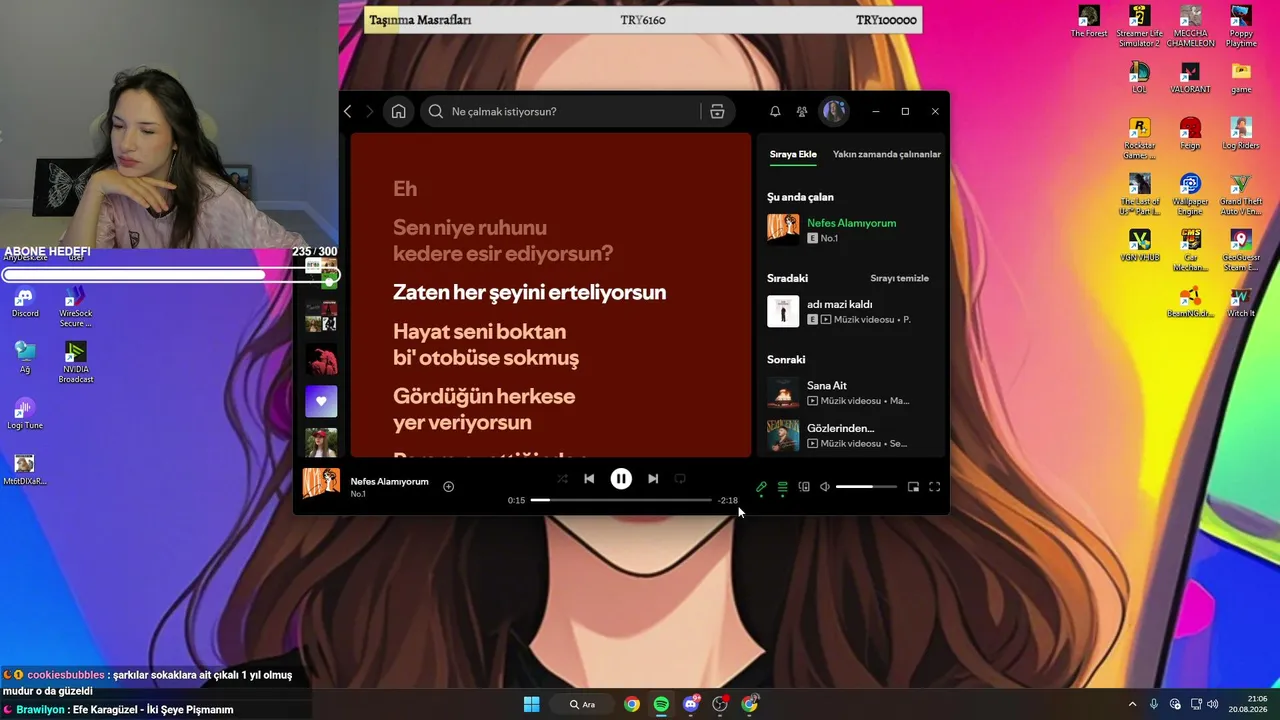Launch the LOL desktop shortcut

click(1139, 78)
